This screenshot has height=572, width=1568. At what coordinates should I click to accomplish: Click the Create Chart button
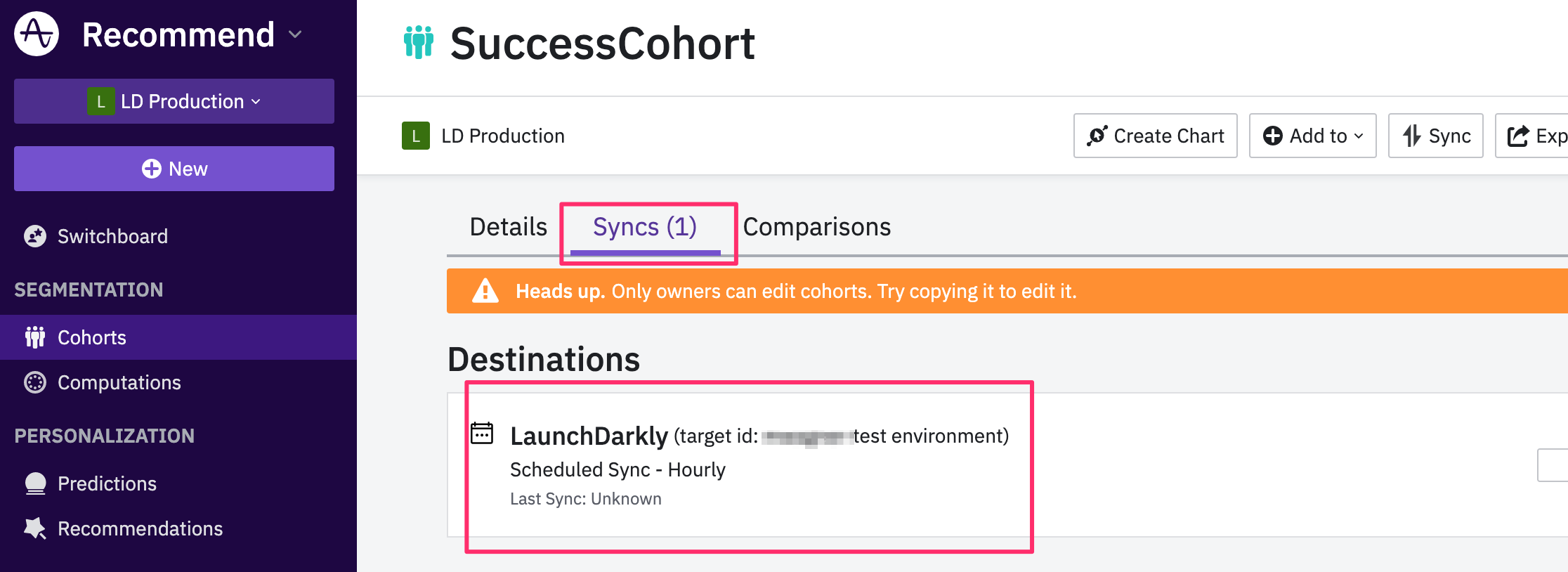click(x=1155, y=136)
